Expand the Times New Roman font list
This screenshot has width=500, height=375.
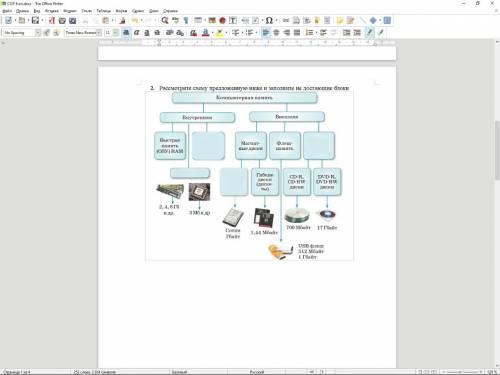pos(99,33)
